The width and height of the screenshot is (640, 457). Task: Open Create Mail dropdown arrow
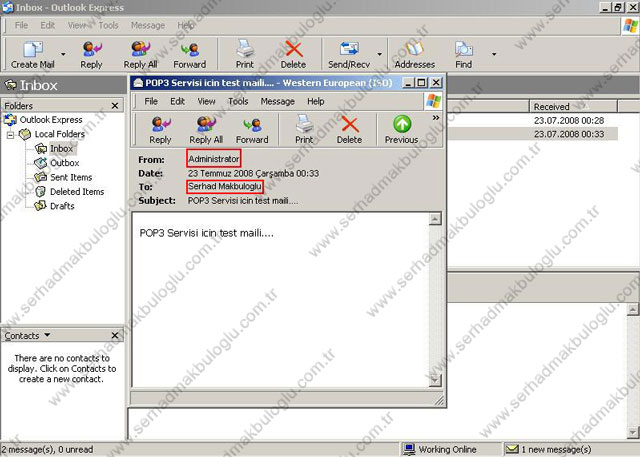tap(63, 54)
